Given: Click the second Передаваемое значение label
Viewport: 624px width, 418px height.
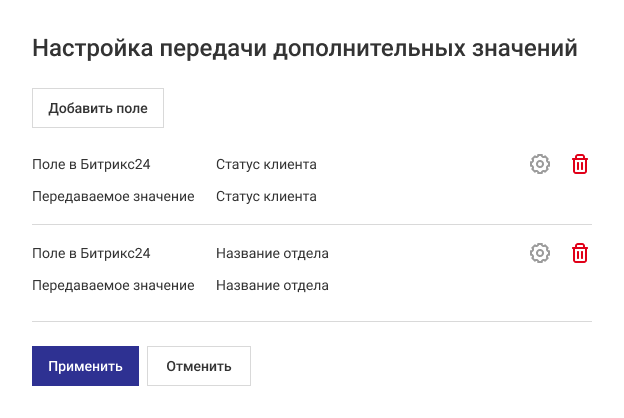Looking at the screenshot, I should (113, 286).
